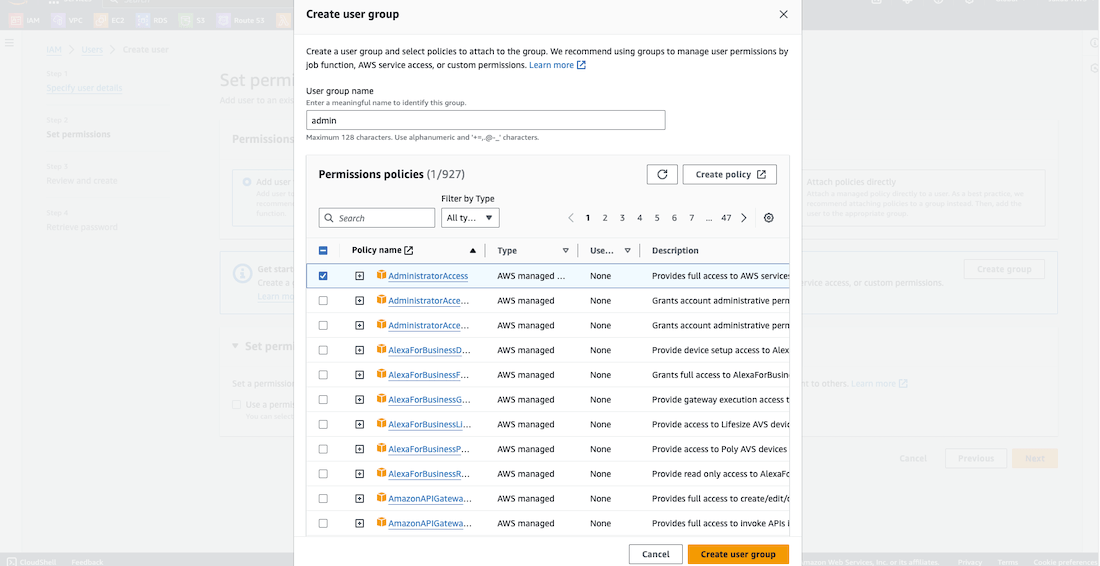Viewport: 1100px width, 566px height.
Task: Sort by Policy name ascending arrow
Action: tap(473, 251)
